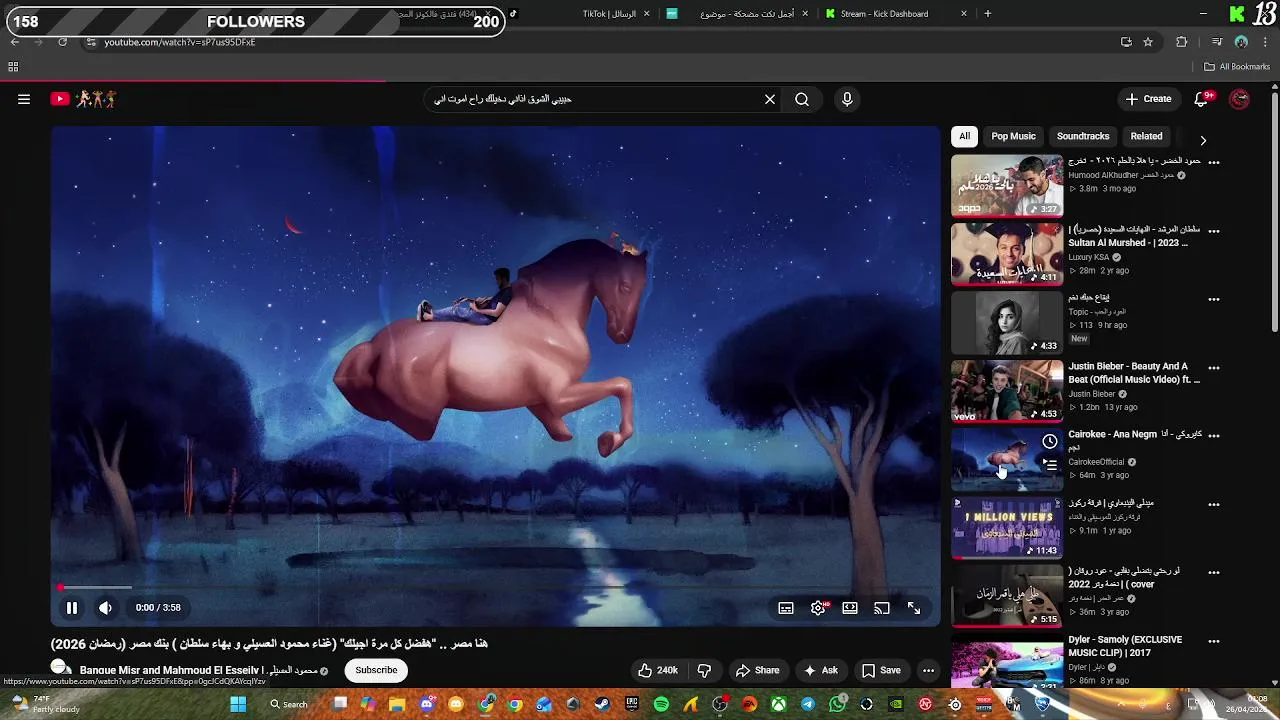Show more filter chips with right chevron
Screen dimensions: 1280x720
1203,140
